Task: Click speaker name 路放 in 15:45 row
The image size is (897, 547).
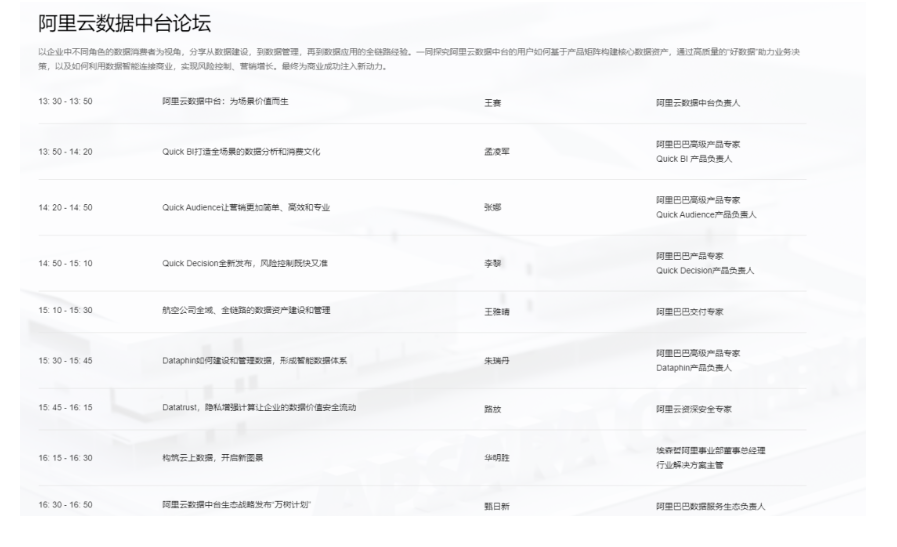Action: 493,409
